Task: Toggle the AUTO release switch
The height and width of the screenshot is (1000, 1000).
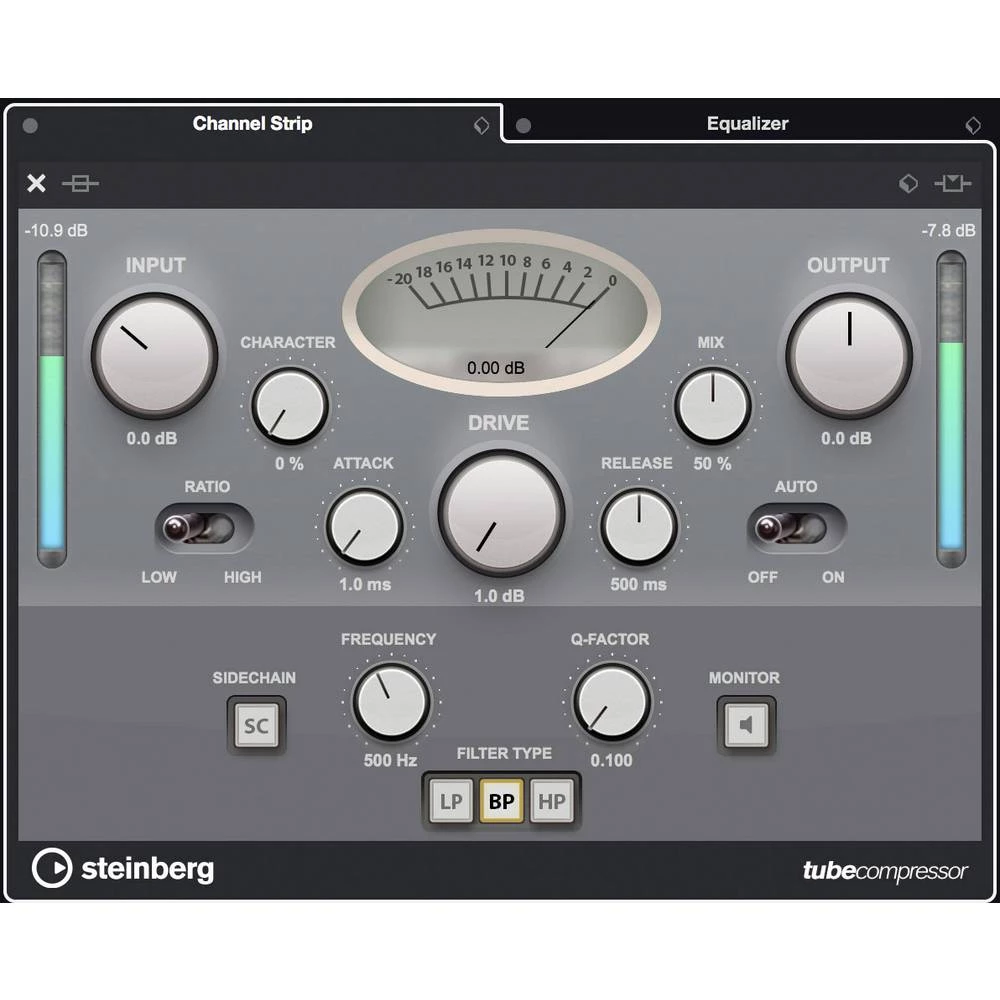Action: [796, 528]
